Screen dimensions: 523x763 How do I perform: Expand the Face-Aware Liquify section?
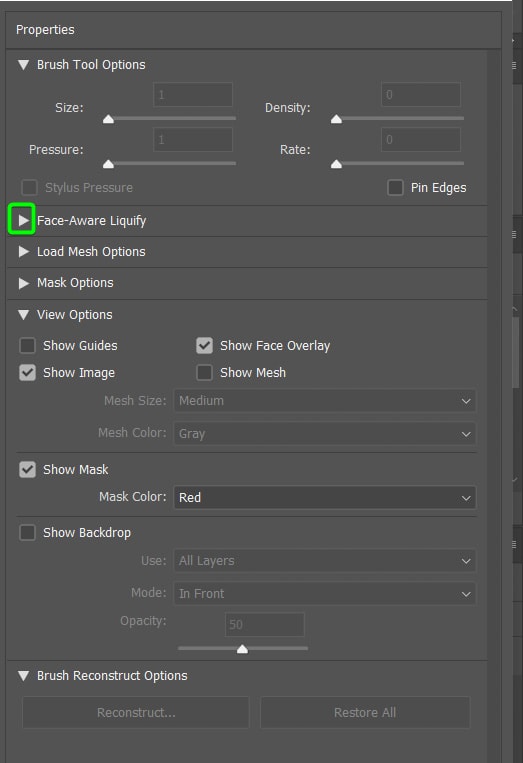click(23, 220)
